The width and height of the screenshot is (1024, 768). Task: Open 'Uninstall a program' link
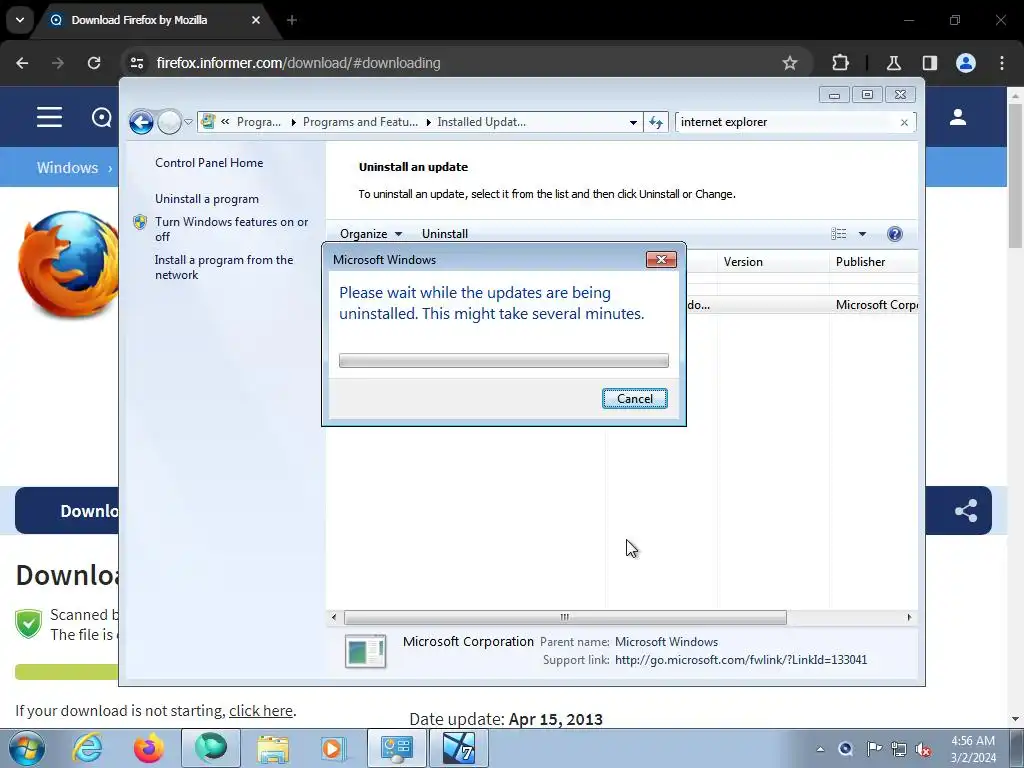click(x=206, y=199)
